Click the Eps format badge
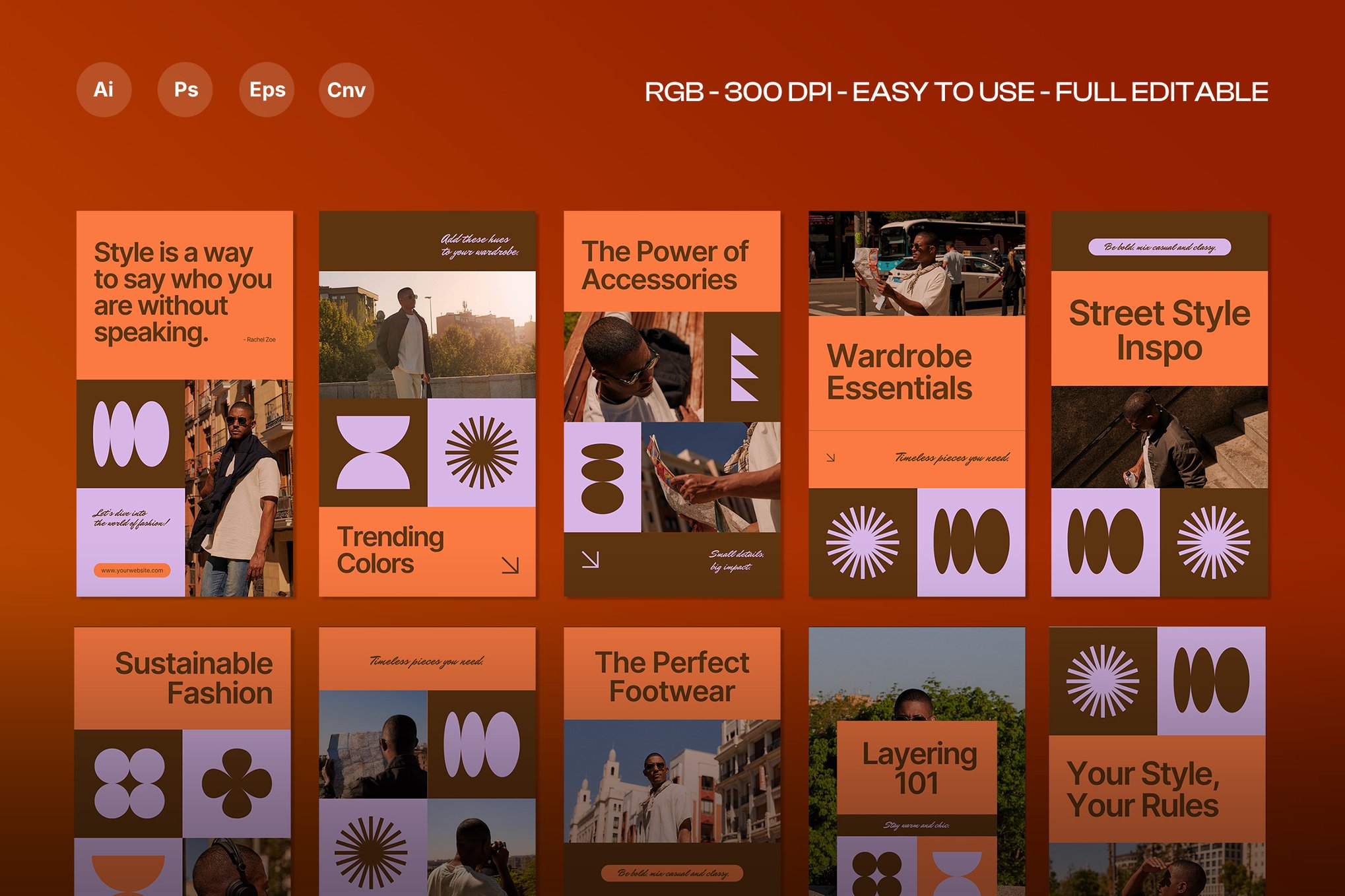The height and width of the screenshot is (896, 1345). (267, 90)
